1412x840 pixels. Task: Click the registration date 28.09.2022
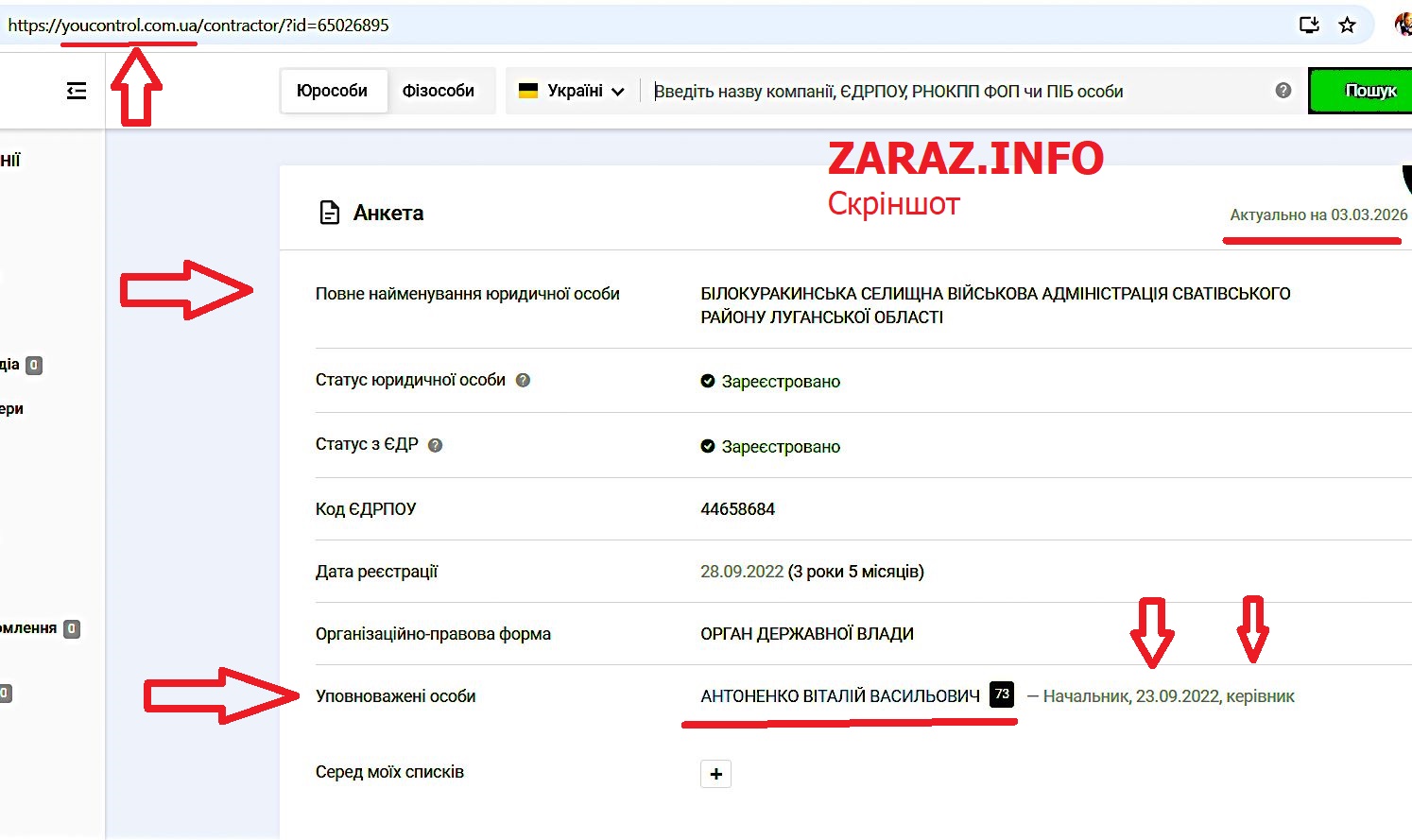click(741, 572)
